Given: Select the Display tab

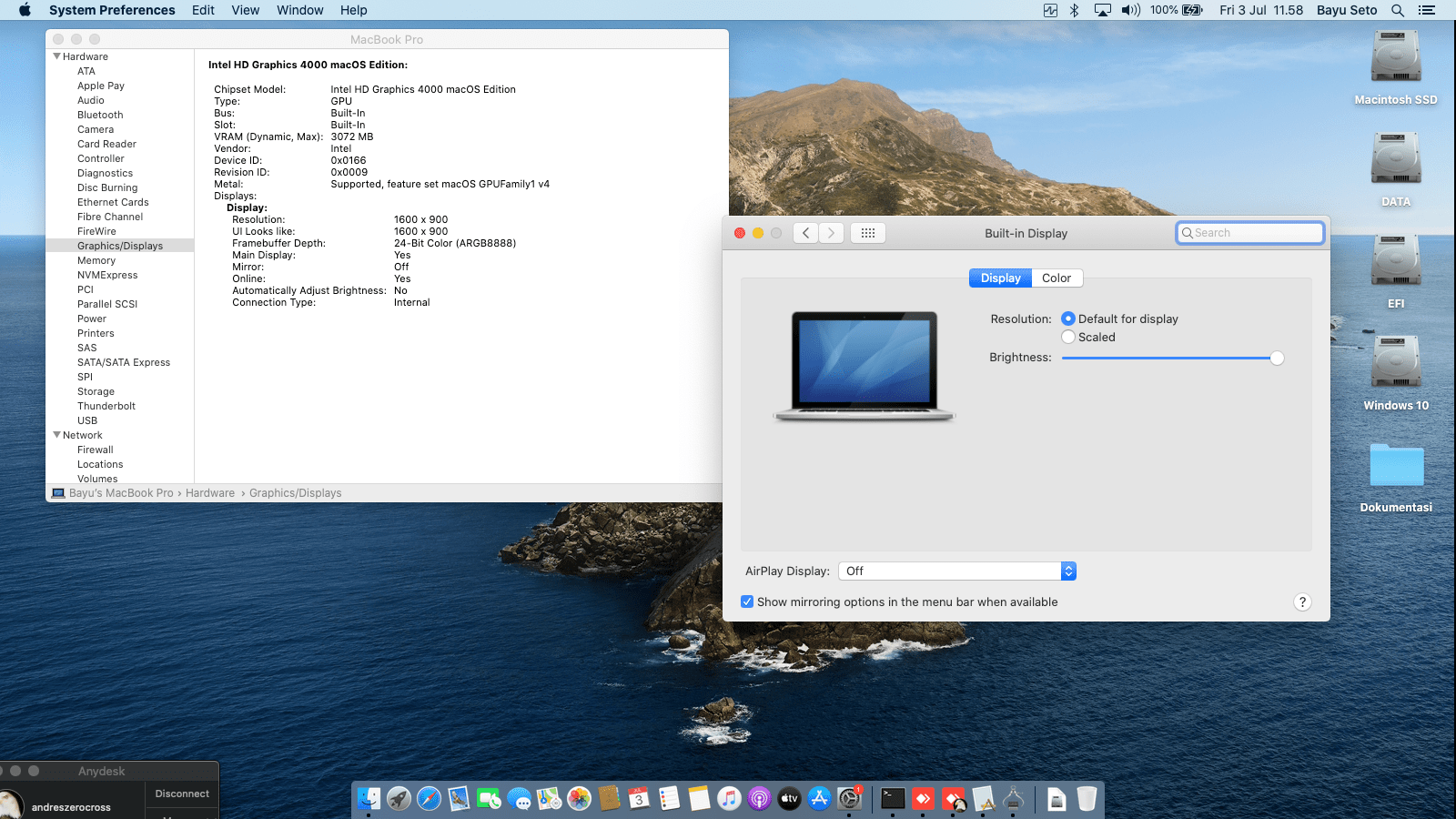Looking at the screenshot, I should 1000,278.
